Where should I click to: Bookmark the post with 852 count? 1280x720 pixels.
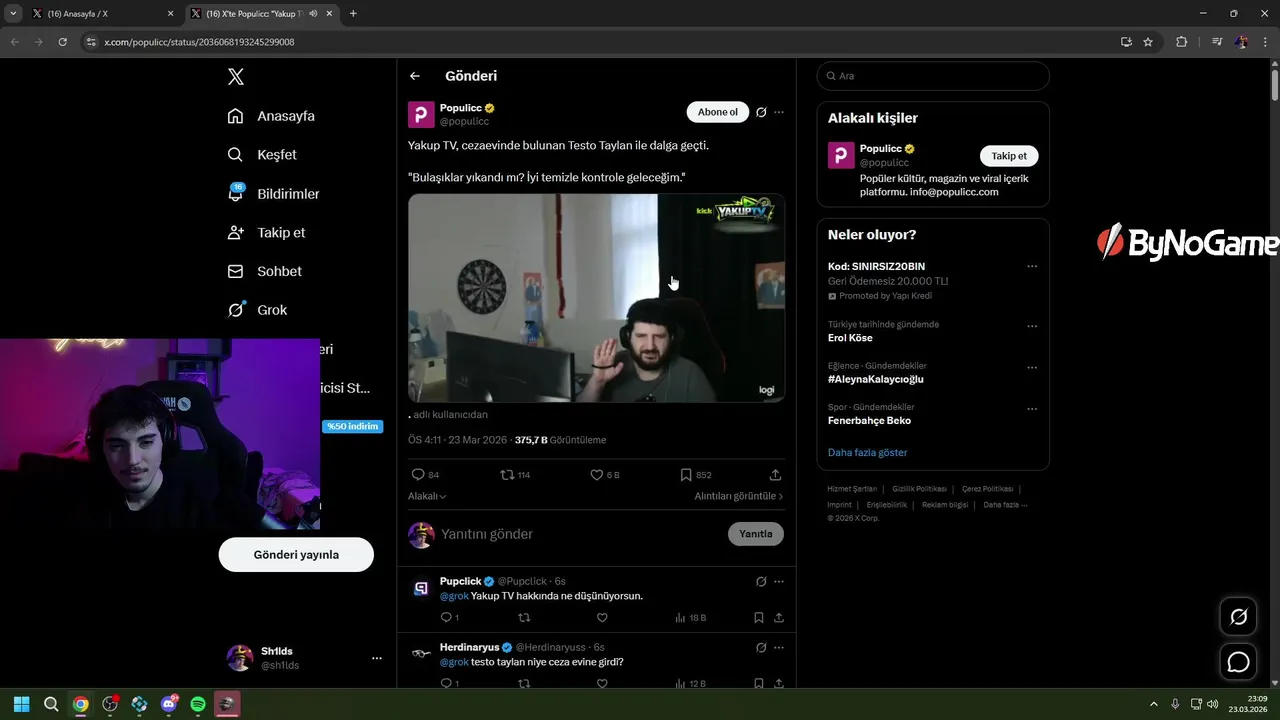pyautogui.click(x=695, y=475)
